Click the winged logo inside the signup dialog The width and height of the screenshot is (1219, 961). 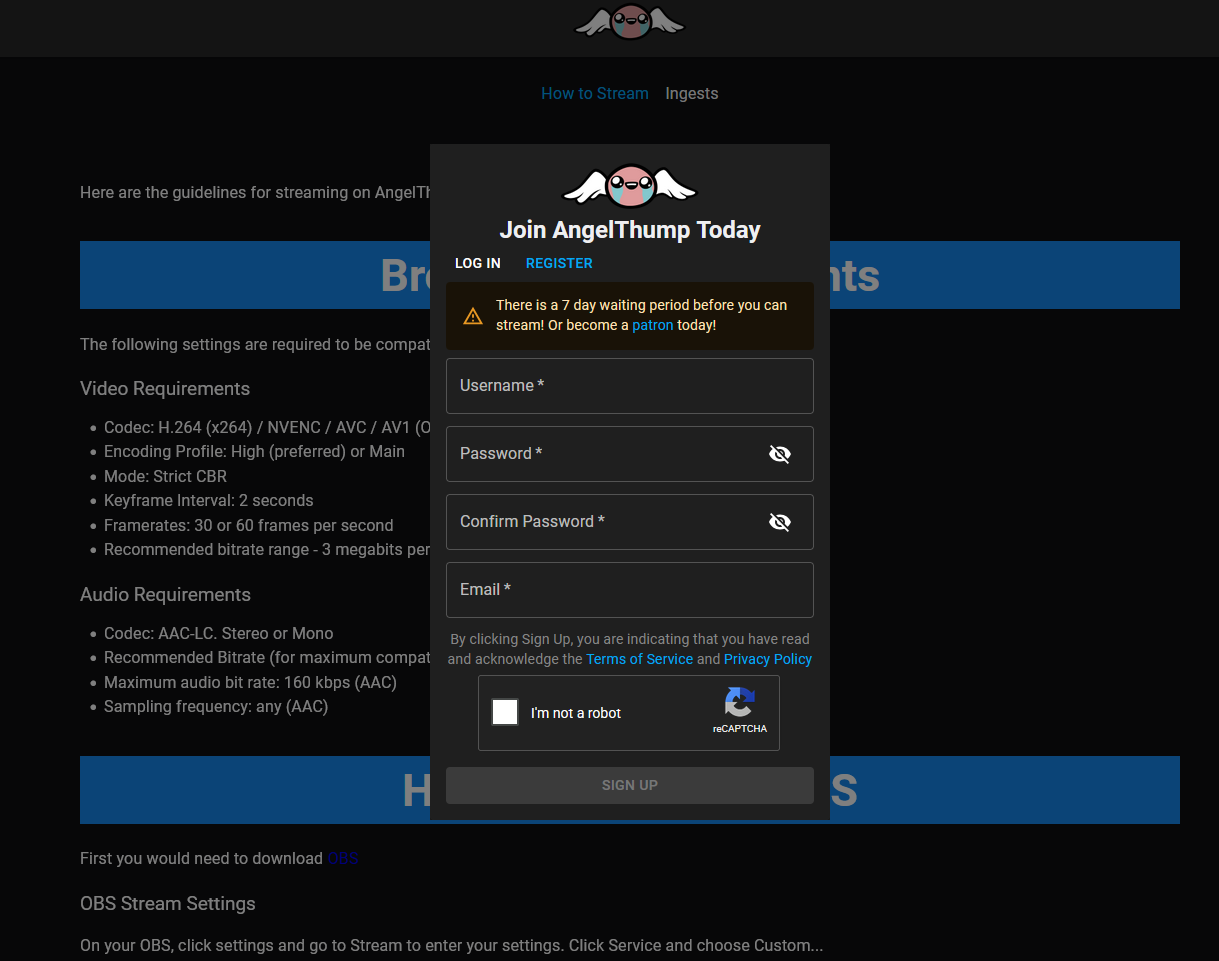(630, 186)
